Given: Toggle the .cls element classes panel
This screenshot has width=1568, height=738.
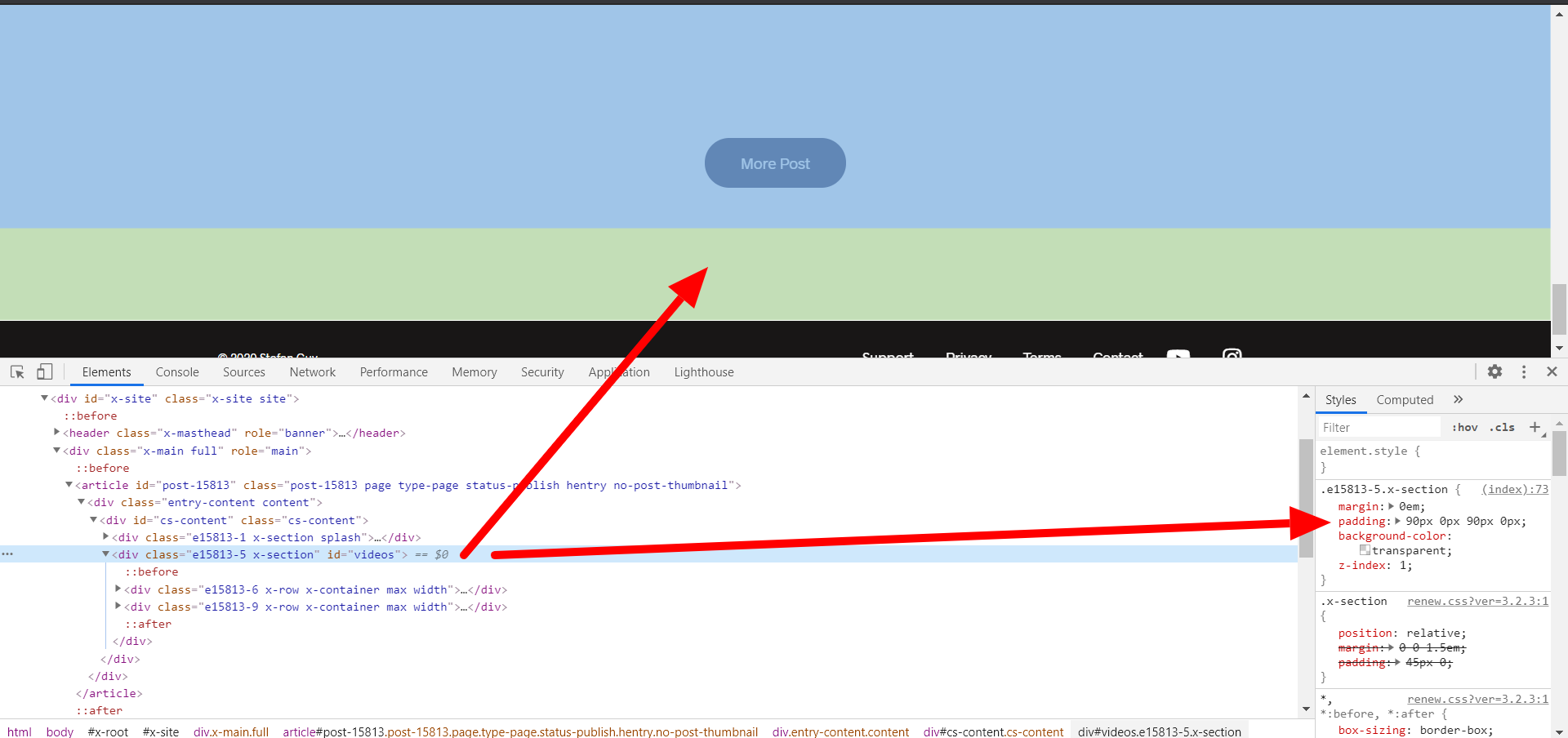Looking at the screenshot, I should click(x=1502, y=427).
